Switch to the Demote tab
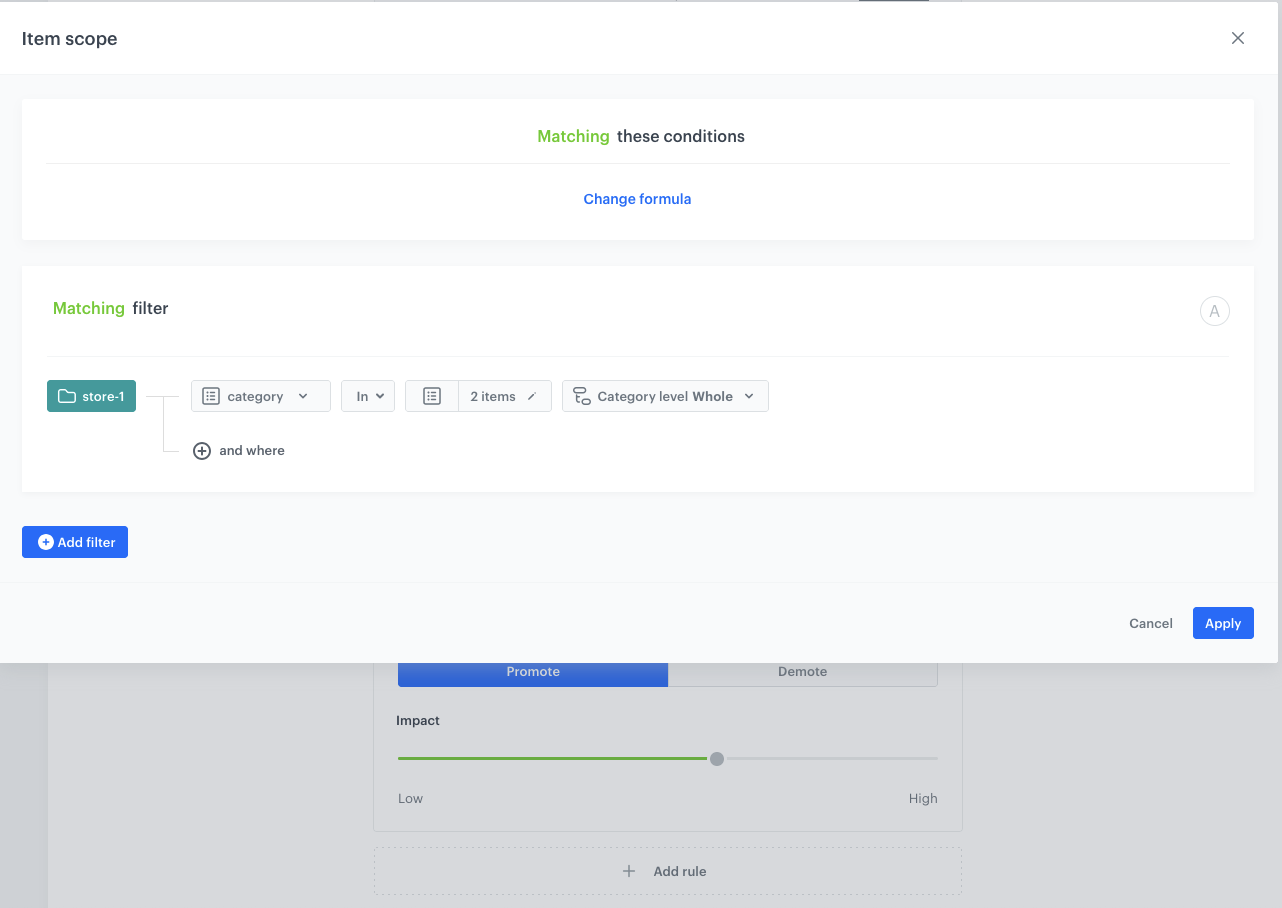Viewport: 1282px width, 908px height. [802, 672]
